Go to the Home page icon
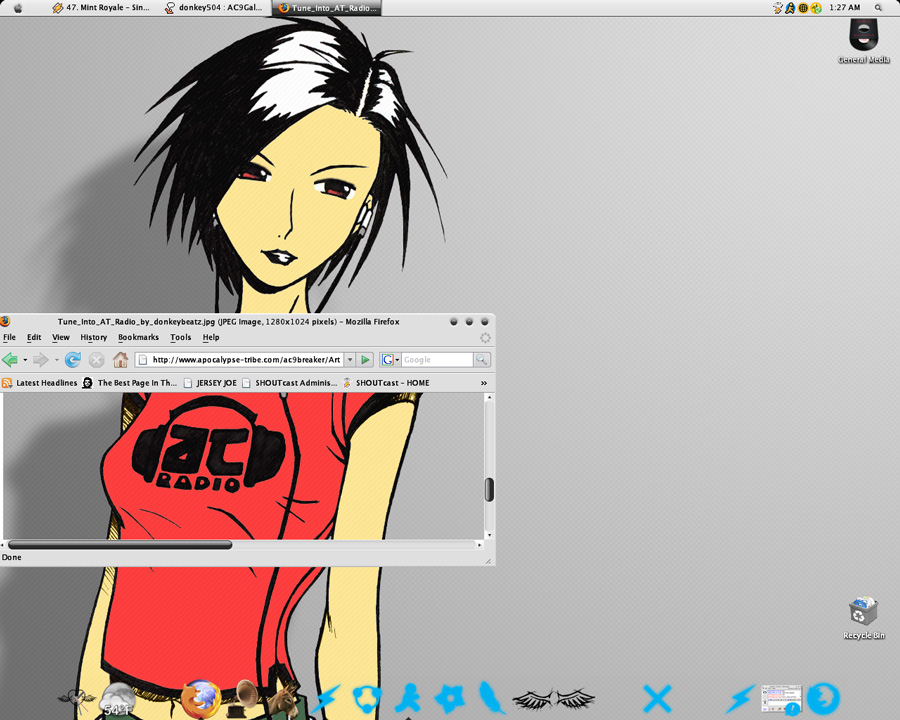900x720 pixels. (120, 359)
